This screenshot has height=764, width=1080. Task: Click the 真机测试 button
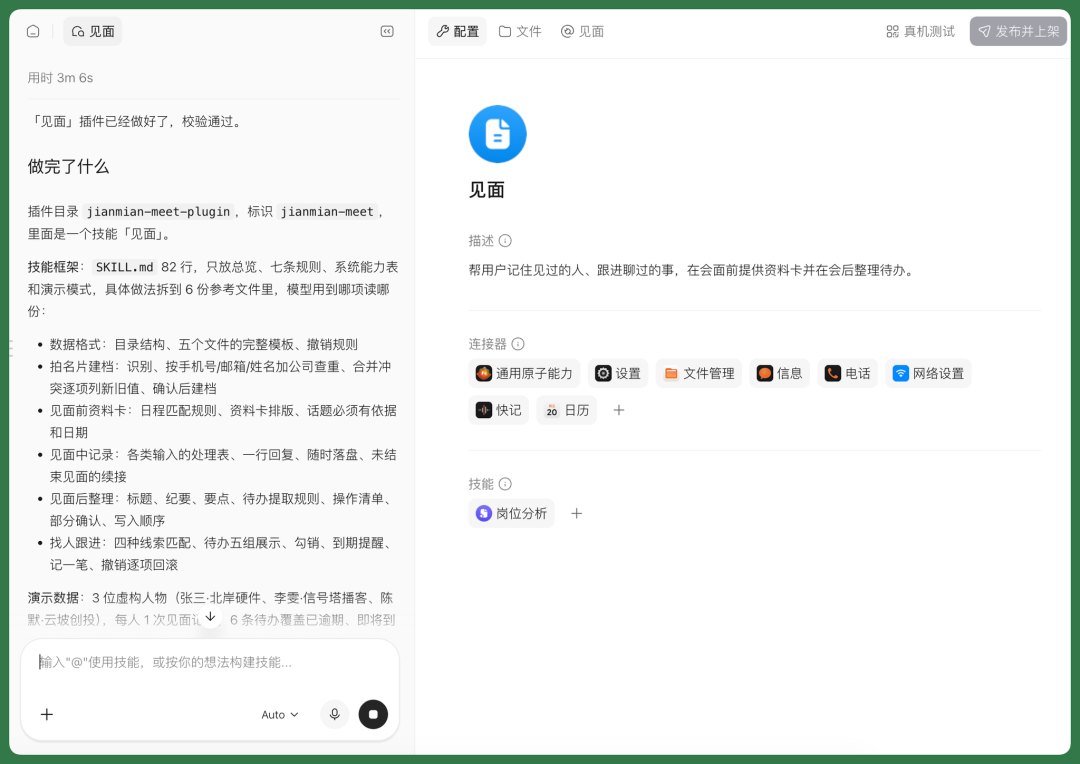[x=920, y=32]
